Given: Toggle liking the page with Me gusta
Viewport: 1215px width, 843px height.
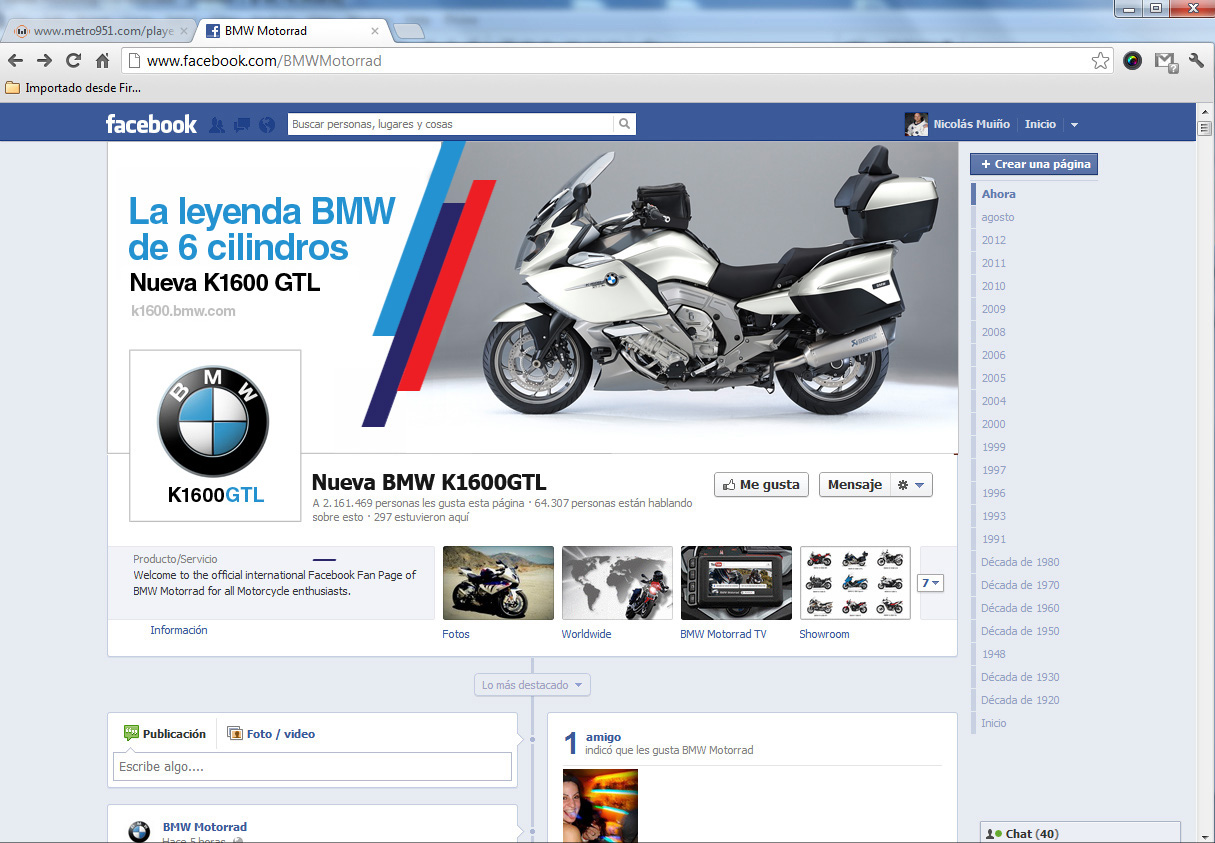Looking at the screenshot, I should point(761,484).
